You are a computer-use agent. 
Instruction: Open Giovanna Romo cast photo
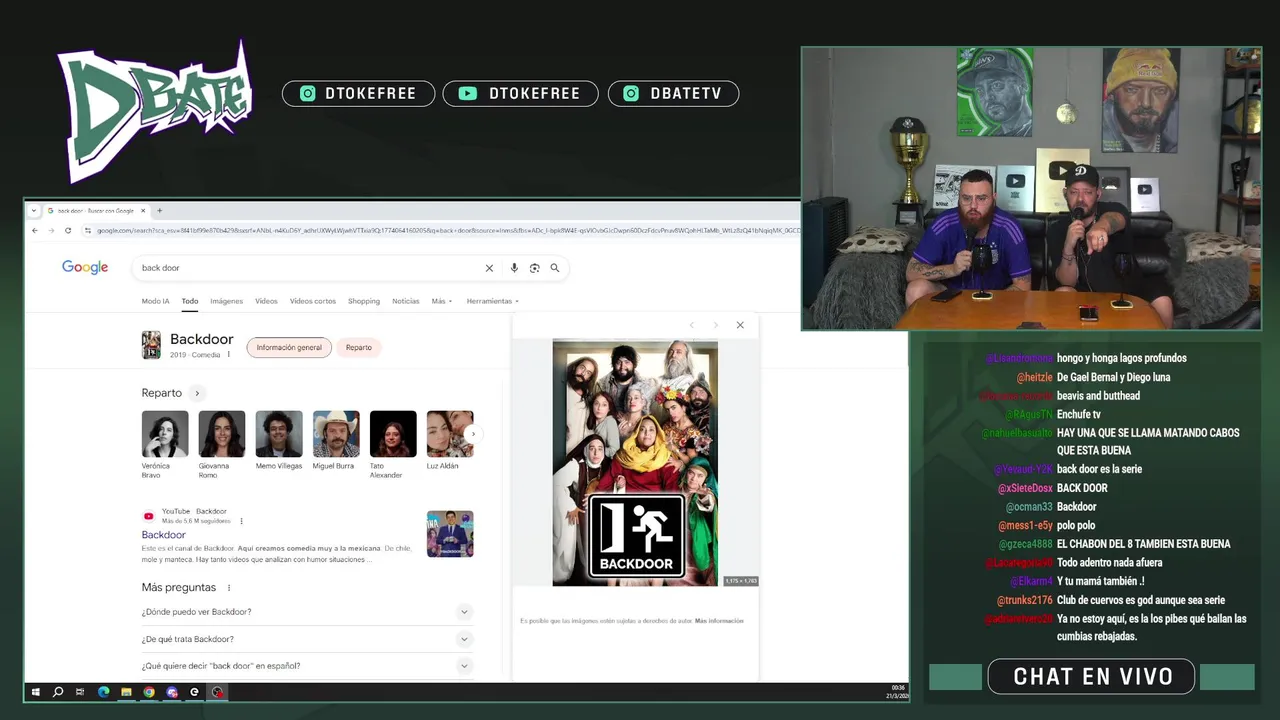point(222,434)
